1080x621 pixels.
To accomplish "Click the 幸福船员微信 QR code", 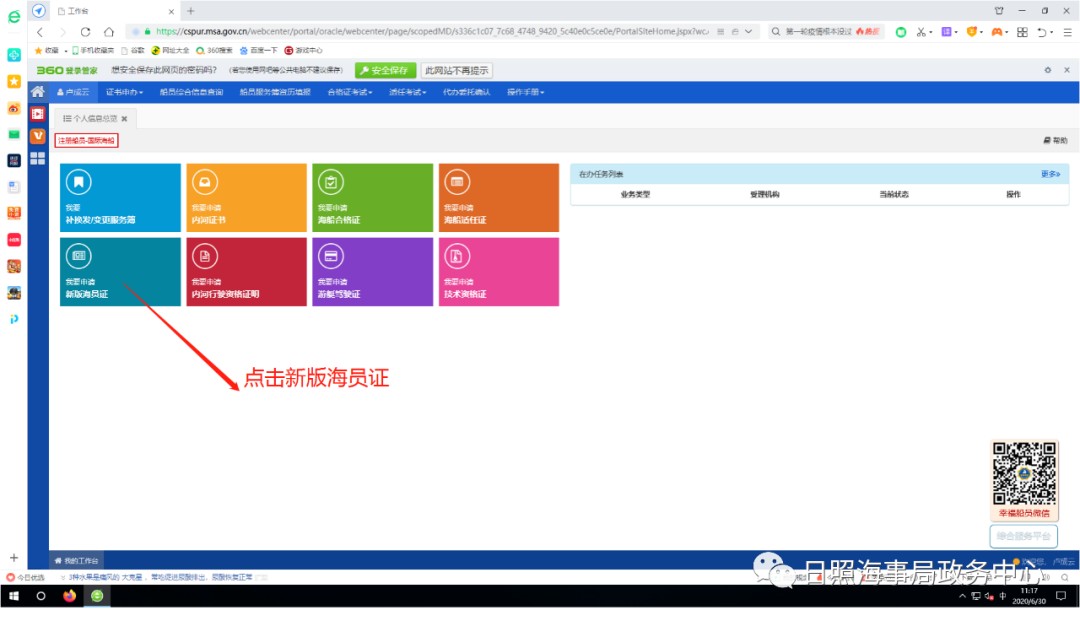I will click(1024, 474).
